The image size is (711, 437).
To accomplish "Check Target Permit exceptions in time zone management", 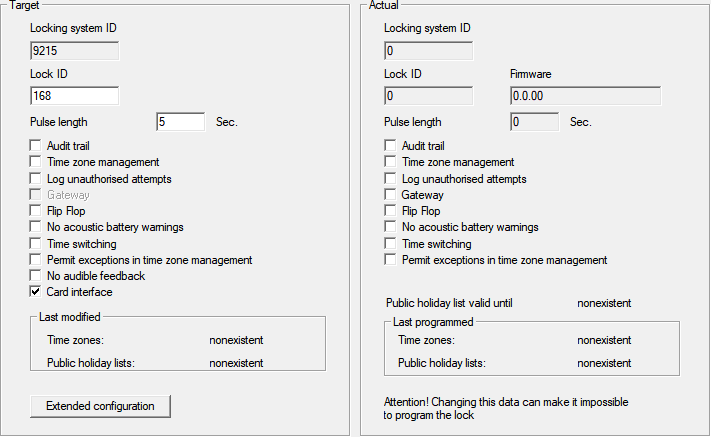I will (x=36, y=260).
